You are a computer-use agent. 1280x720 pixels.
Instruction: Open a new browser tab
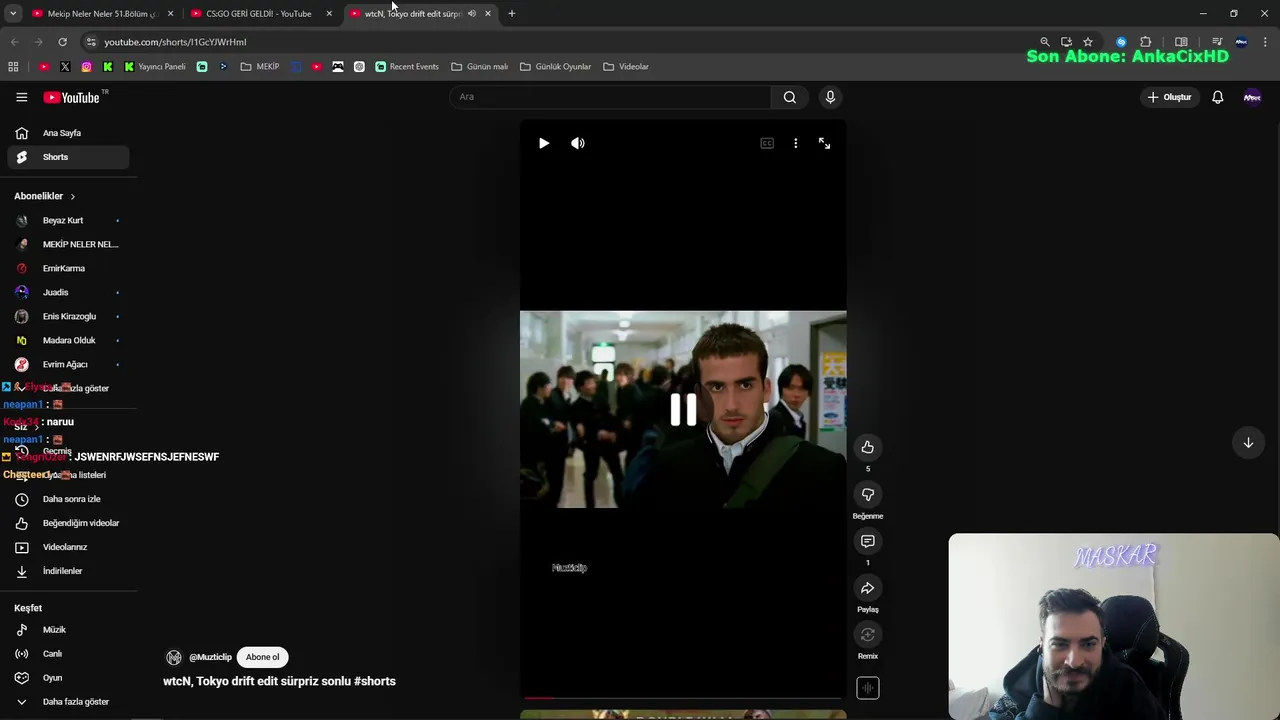pyautogui.click(x=512, y=14)
